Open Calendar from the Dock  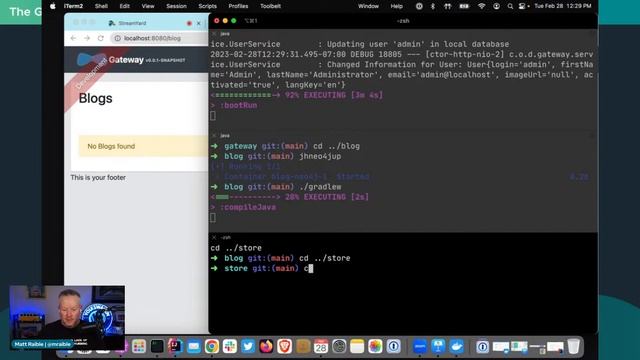point(321,346)
